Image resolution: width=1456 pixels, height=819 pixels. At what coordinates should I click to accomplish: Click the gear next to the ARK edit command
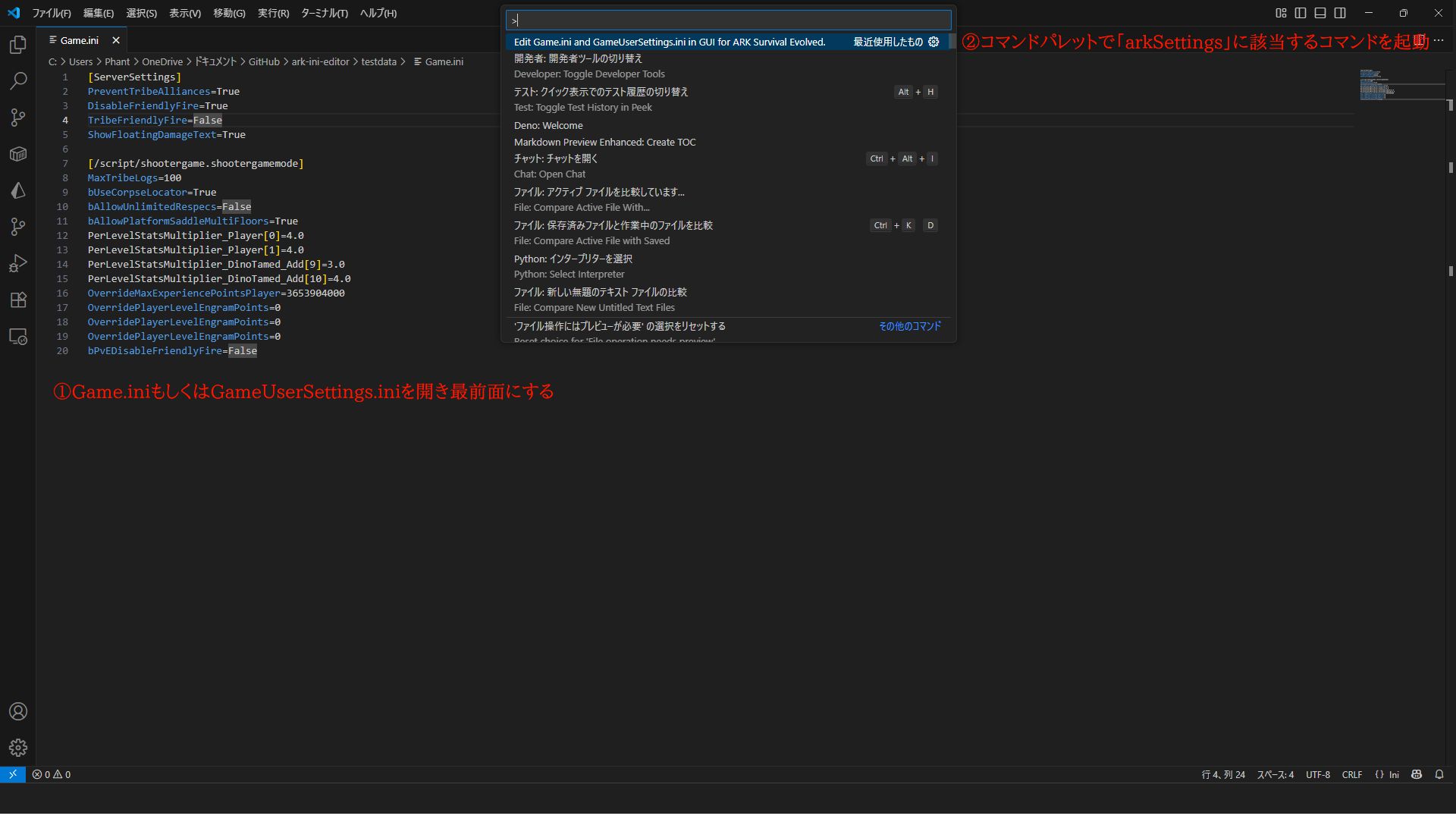934,42
